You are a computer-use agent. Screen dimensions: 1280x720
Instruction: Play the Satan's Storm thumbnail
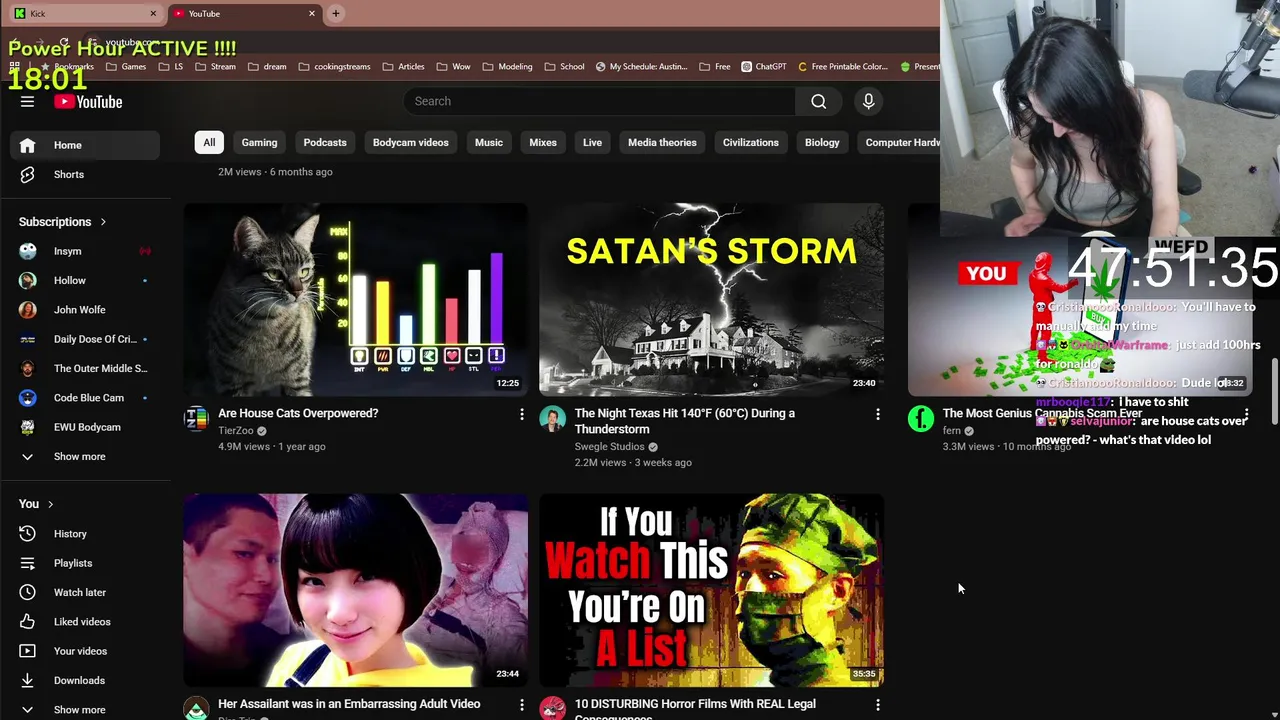coord(711,299)
